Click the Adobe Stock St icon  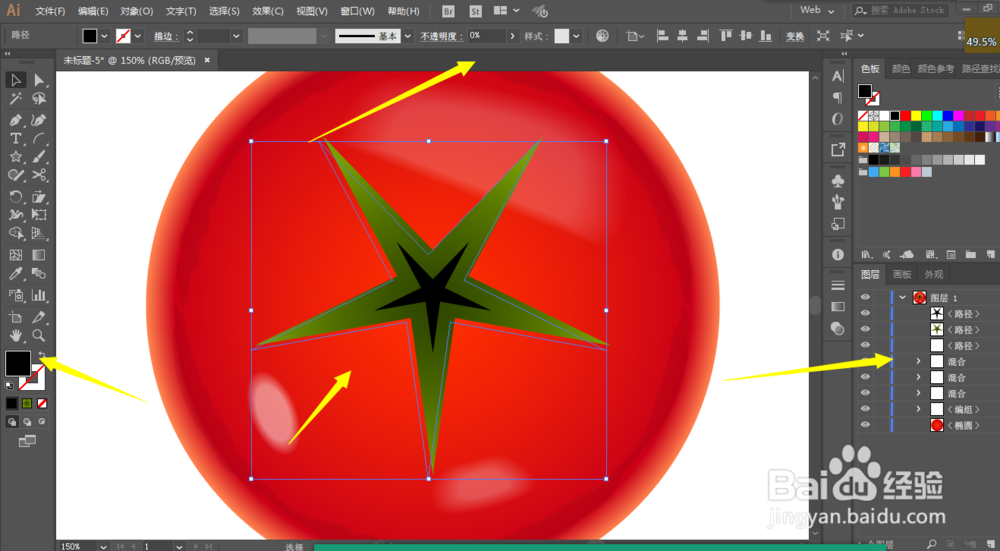point(475,11)
